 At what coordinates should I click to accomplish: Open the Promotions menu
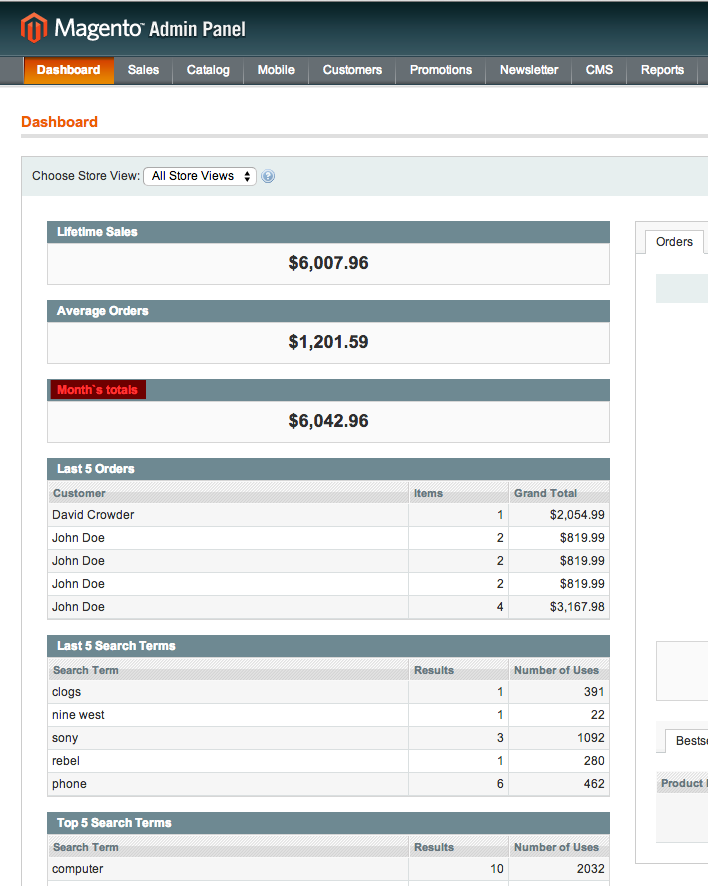441,70
